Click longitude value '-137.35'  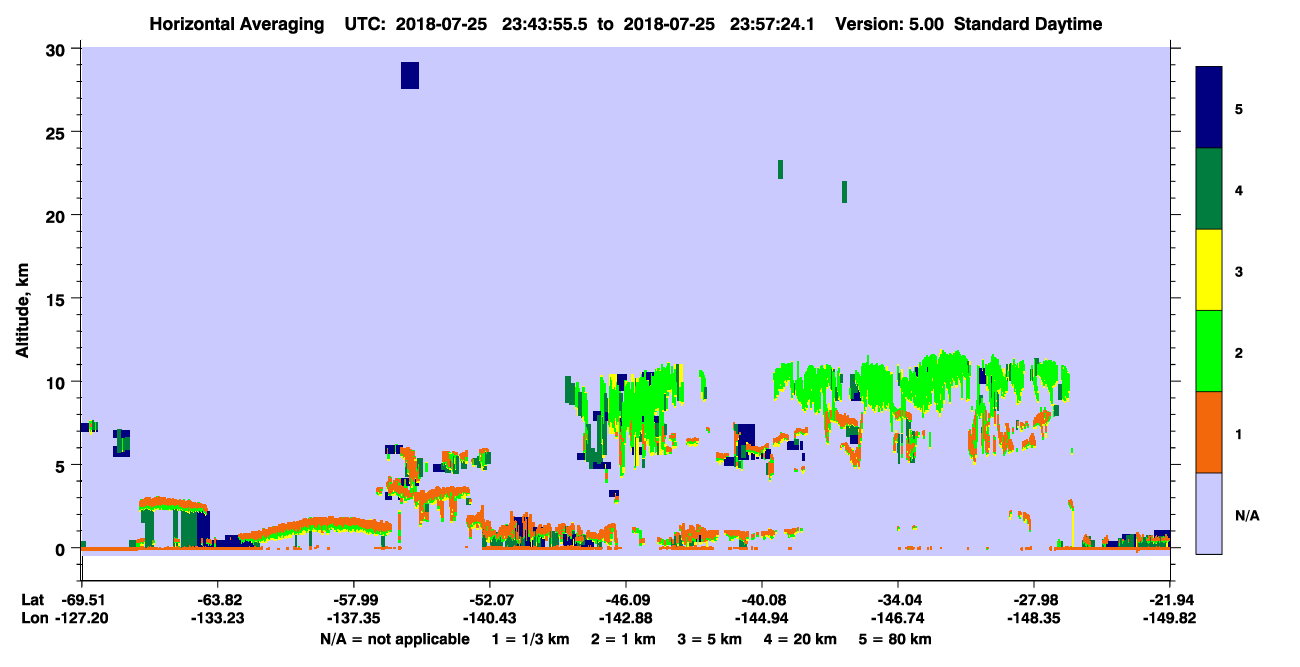(x=353, y=618)
